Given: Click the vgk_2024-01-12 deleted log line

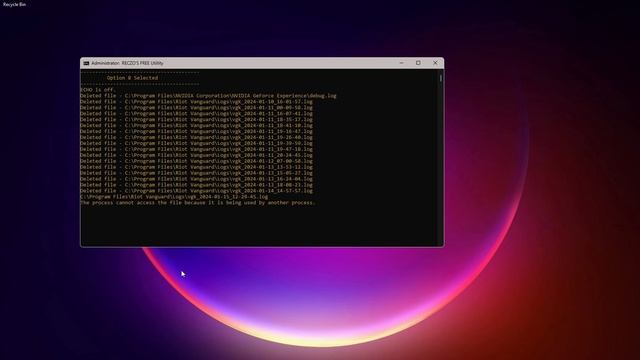Looking at the screenshot, I should [x=196, y=161].
